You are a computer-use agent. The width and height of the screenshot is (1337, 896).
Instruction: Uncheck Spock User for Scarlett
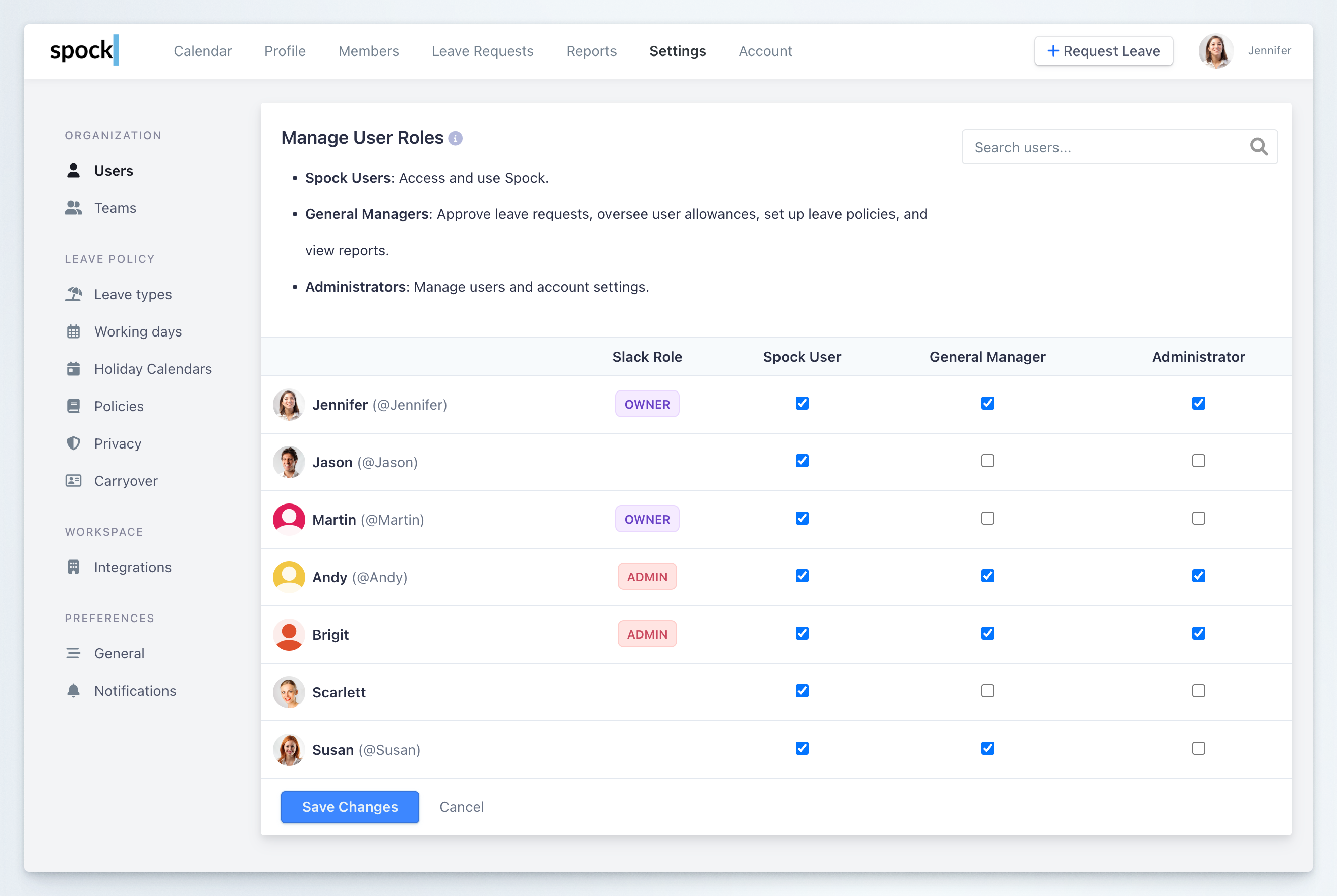click(802, 690)
